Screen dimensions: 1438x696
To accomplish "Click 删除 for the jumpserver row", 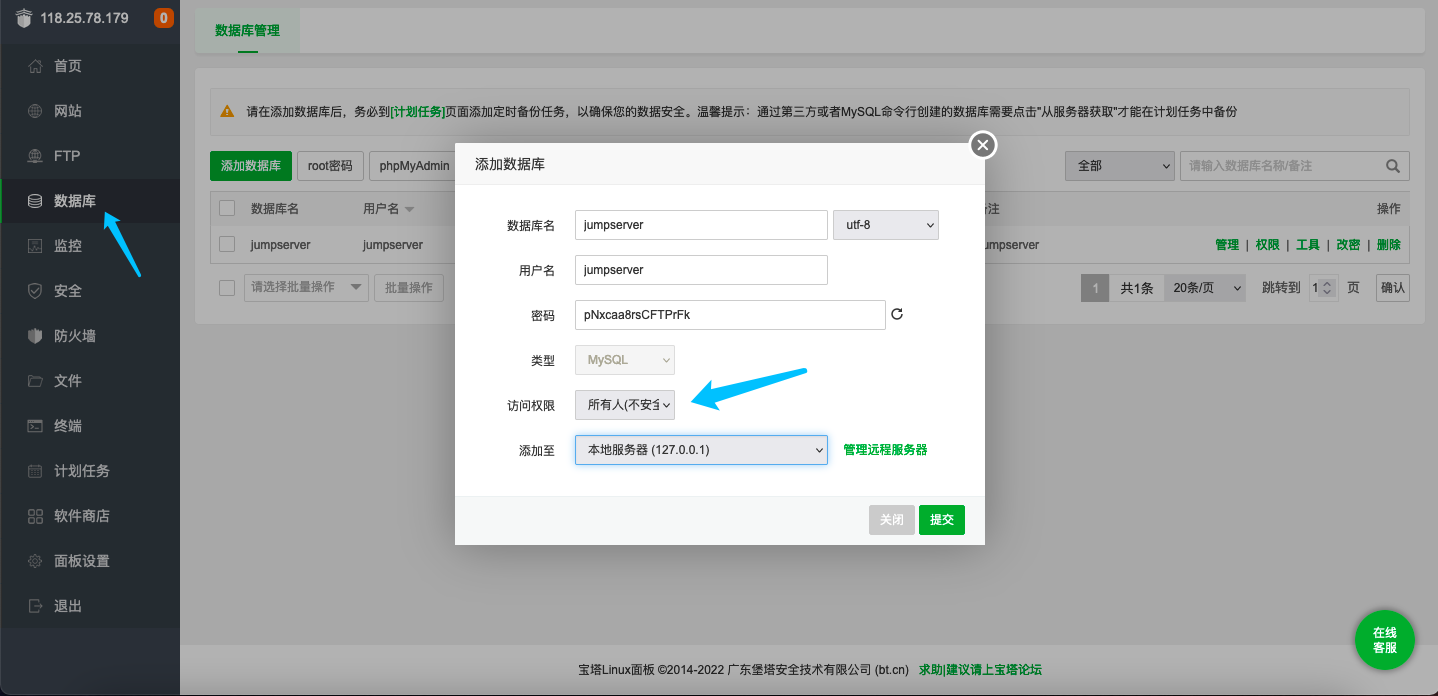I will pyautogui.click(x=1389, y=244).
